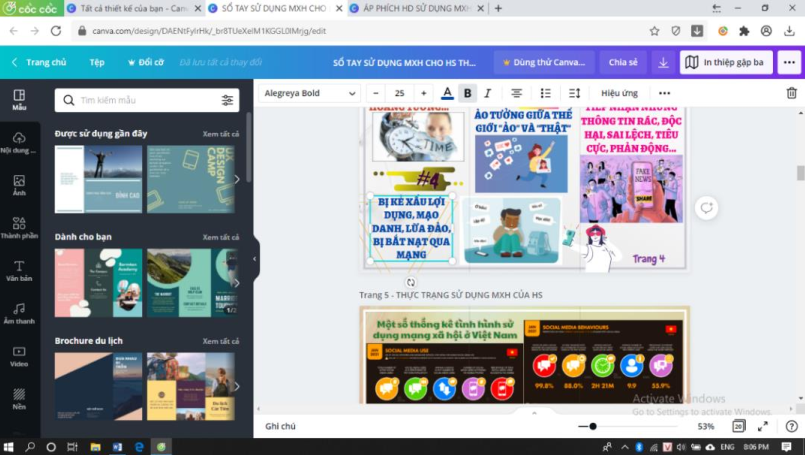Open a new browser tab
The width and height of the screenshot is (805, 455).
498,8
